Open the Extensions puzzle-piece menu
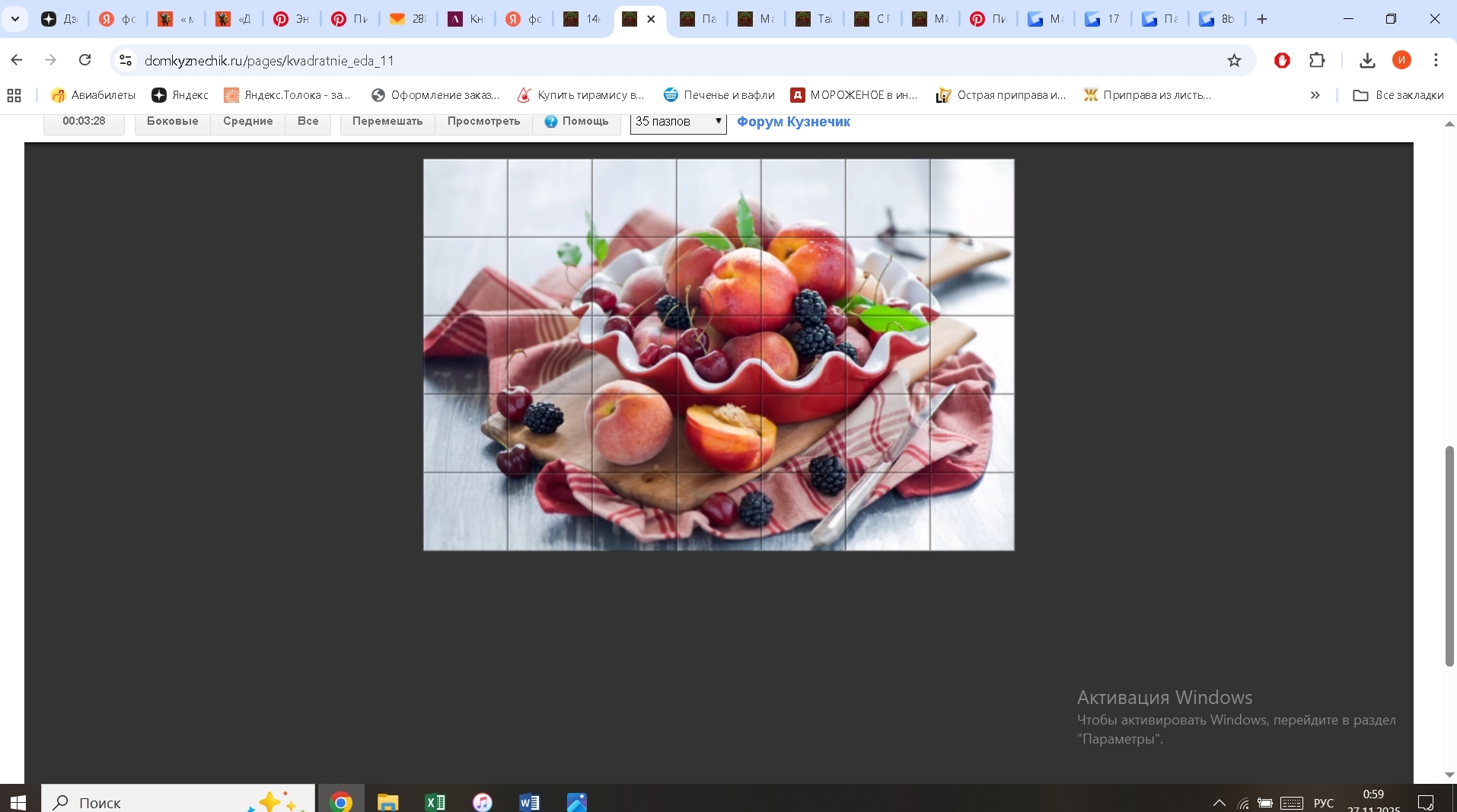The width and height of the screenshot is (1457, 812). click(1317, 60)
